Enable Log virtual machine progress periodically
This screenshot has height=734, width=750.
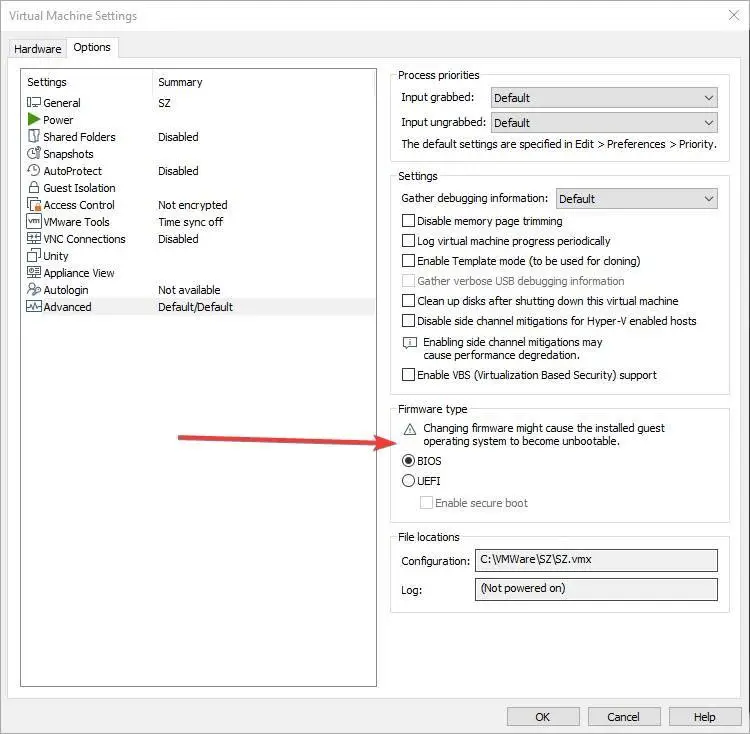408,241
